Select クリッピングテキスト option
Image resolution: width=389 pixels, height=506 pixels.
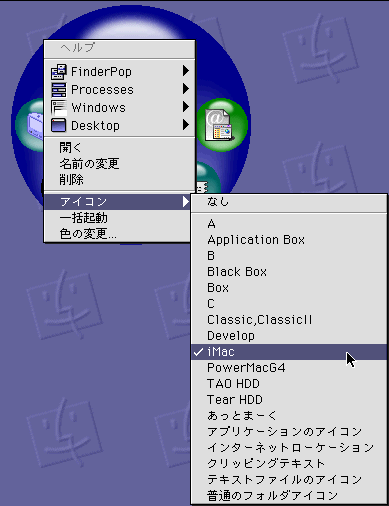[x=289, y=464]
